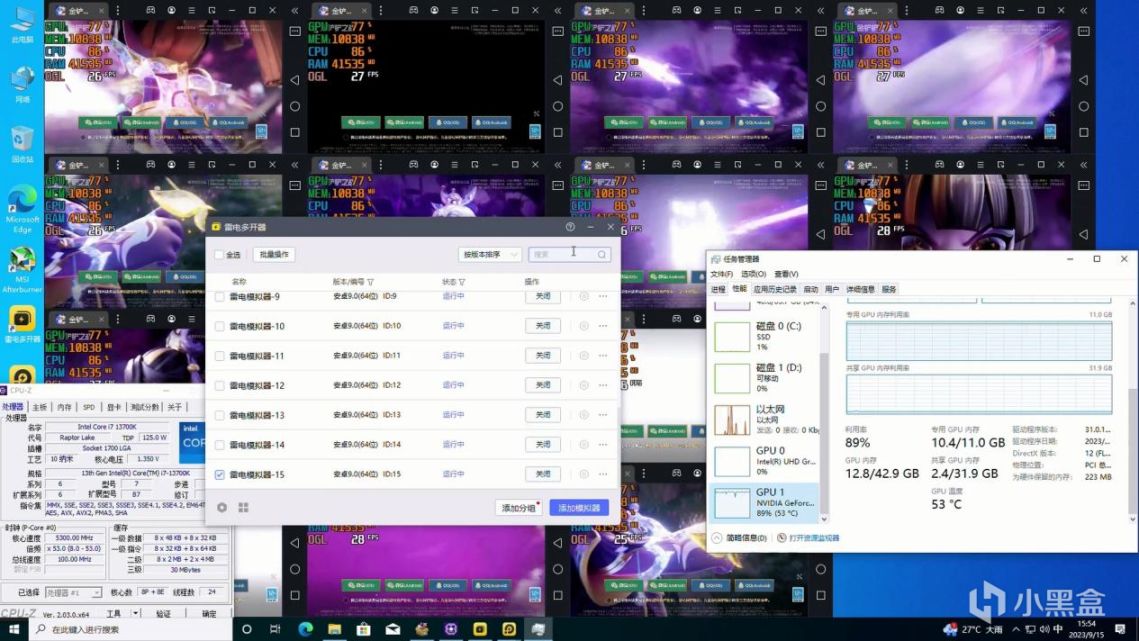
Task: Switch to CPU-Z 内存 tab
Action: click(64, 407)
